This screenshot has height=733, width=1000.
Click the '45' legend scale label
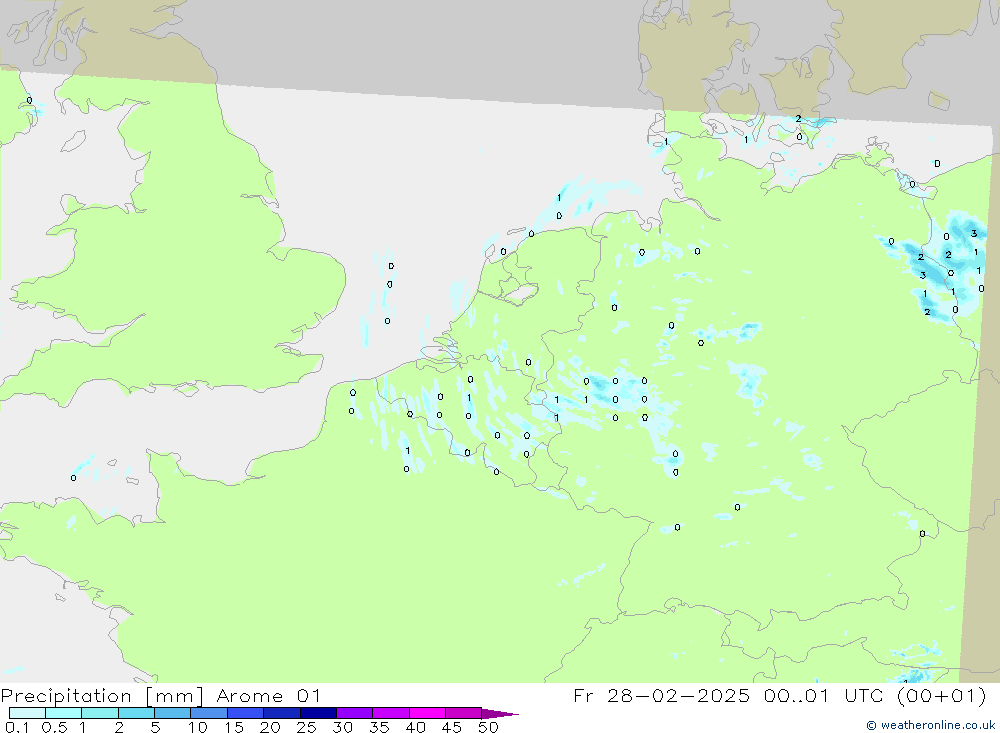(452, 727)
